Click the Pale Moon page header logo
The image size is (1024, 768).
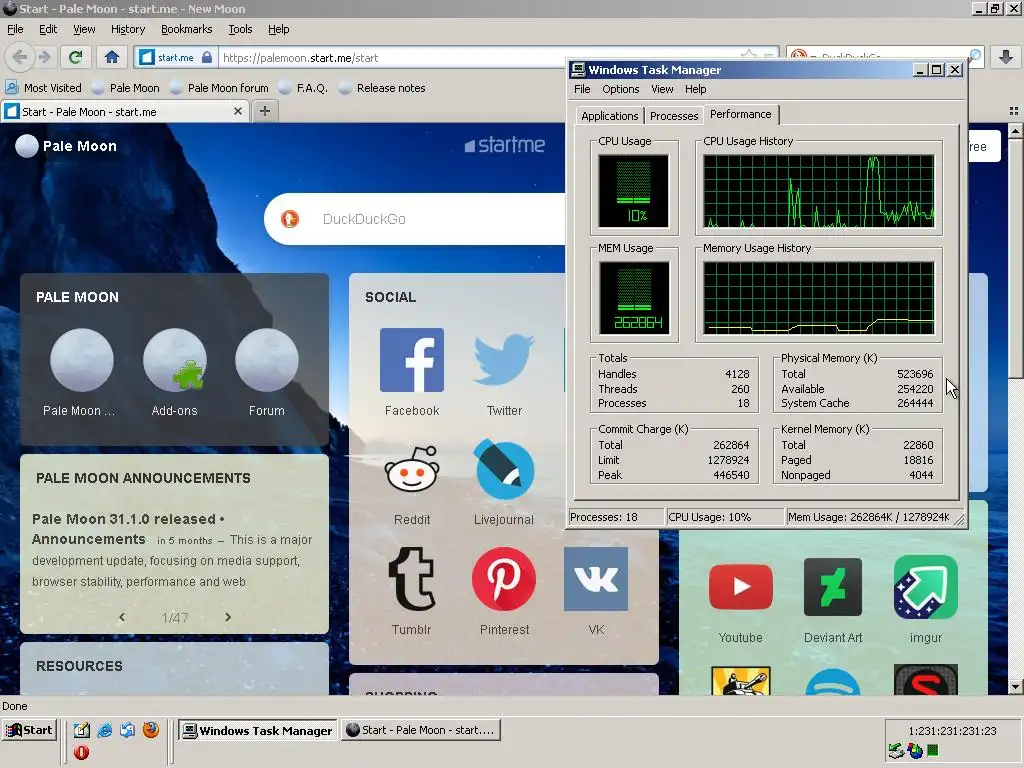click(x=66, y=146)
